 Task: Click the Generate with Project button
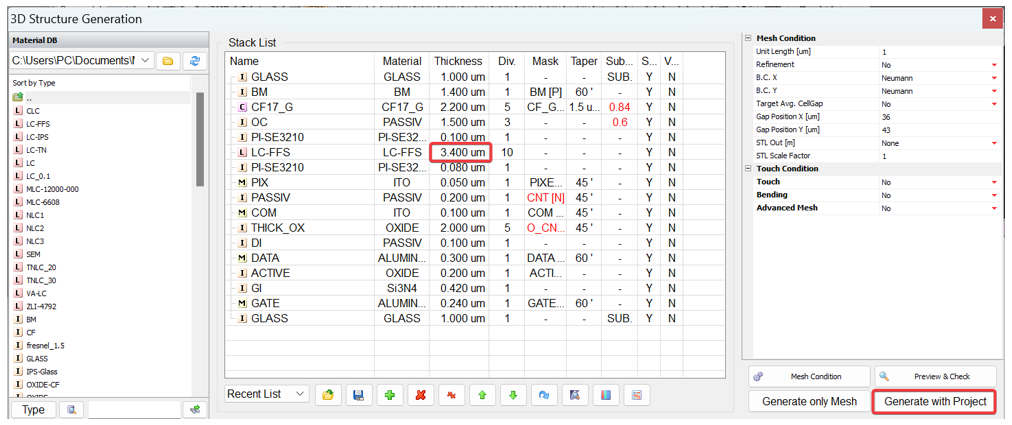click(935, 402)
